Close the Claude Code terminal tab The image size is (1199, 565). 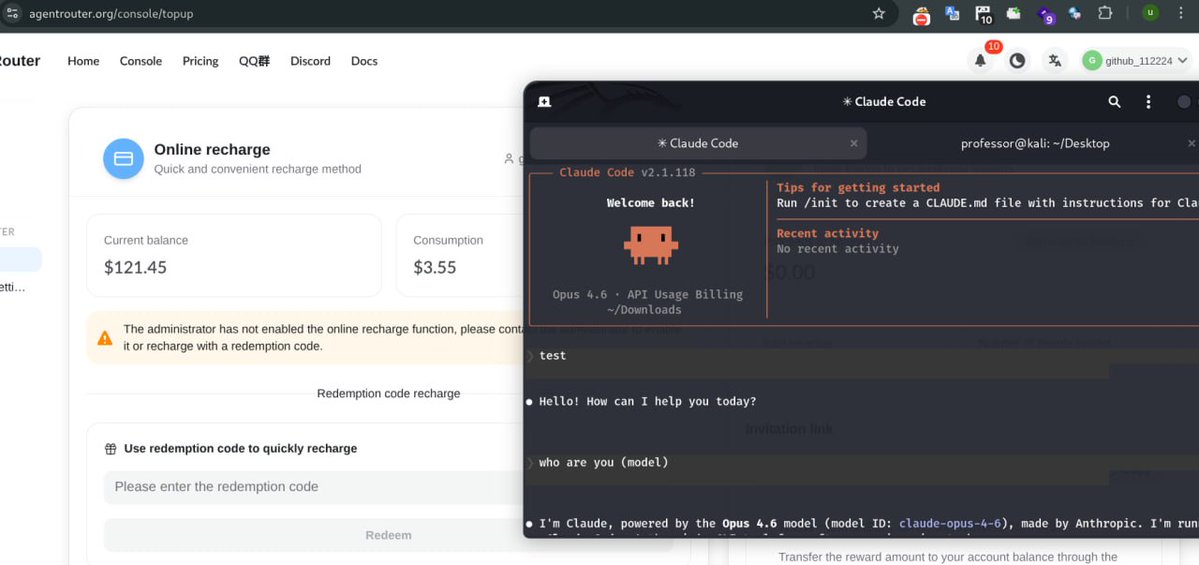[x=854, y=143]
